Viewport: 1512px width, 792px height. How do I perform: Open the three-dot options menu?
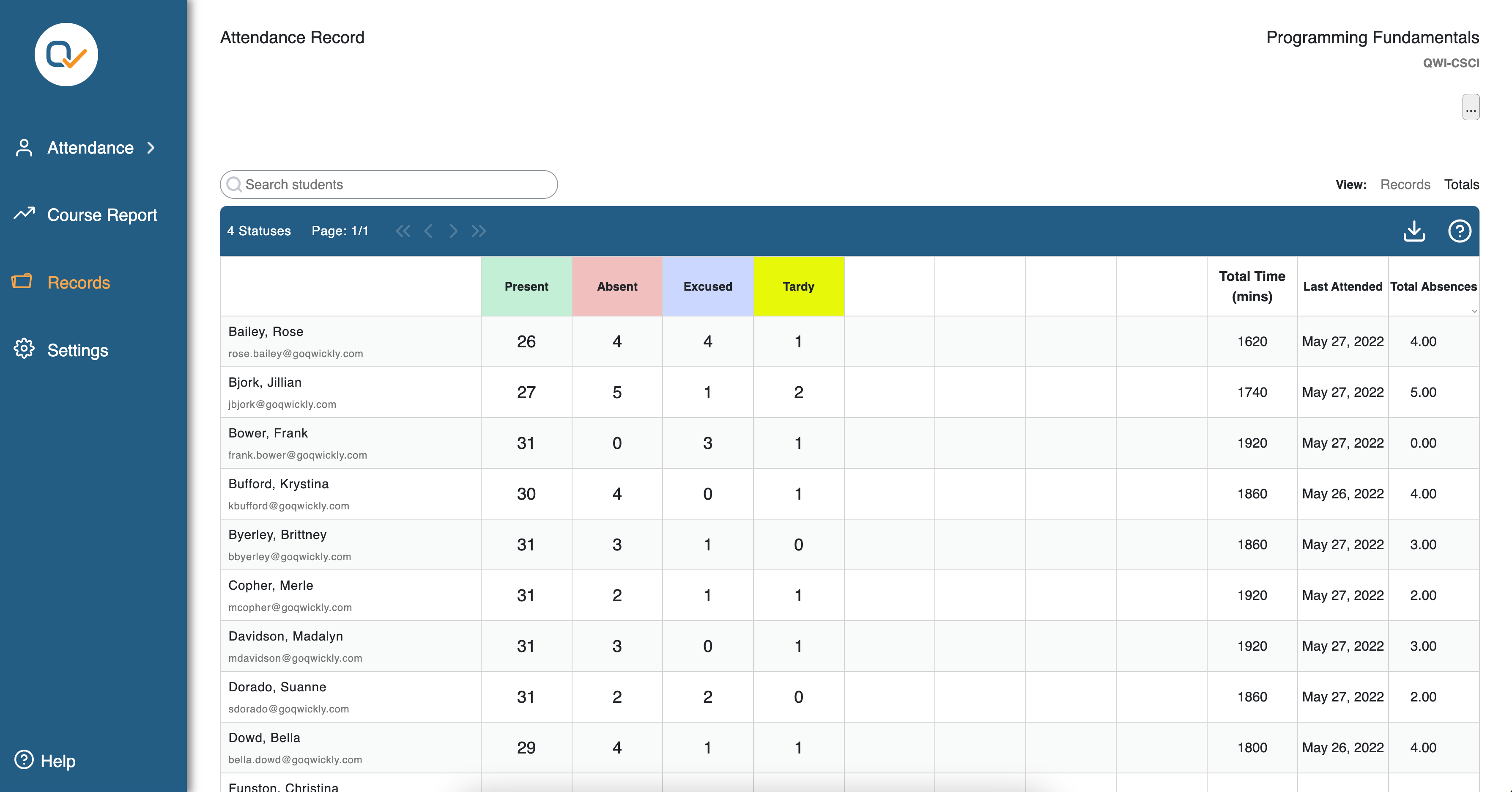tap(1470, 107)
